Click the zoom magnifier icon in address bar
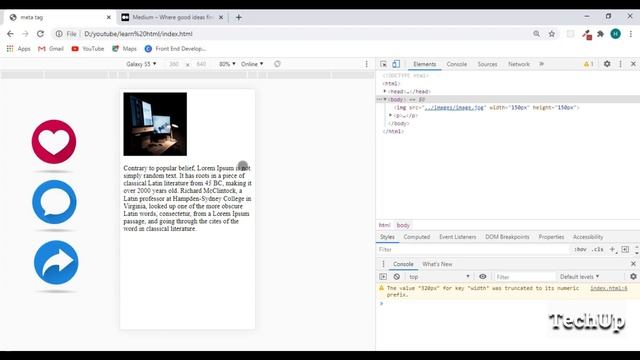The height and width of the screenshot is (360, 640). 536,34
